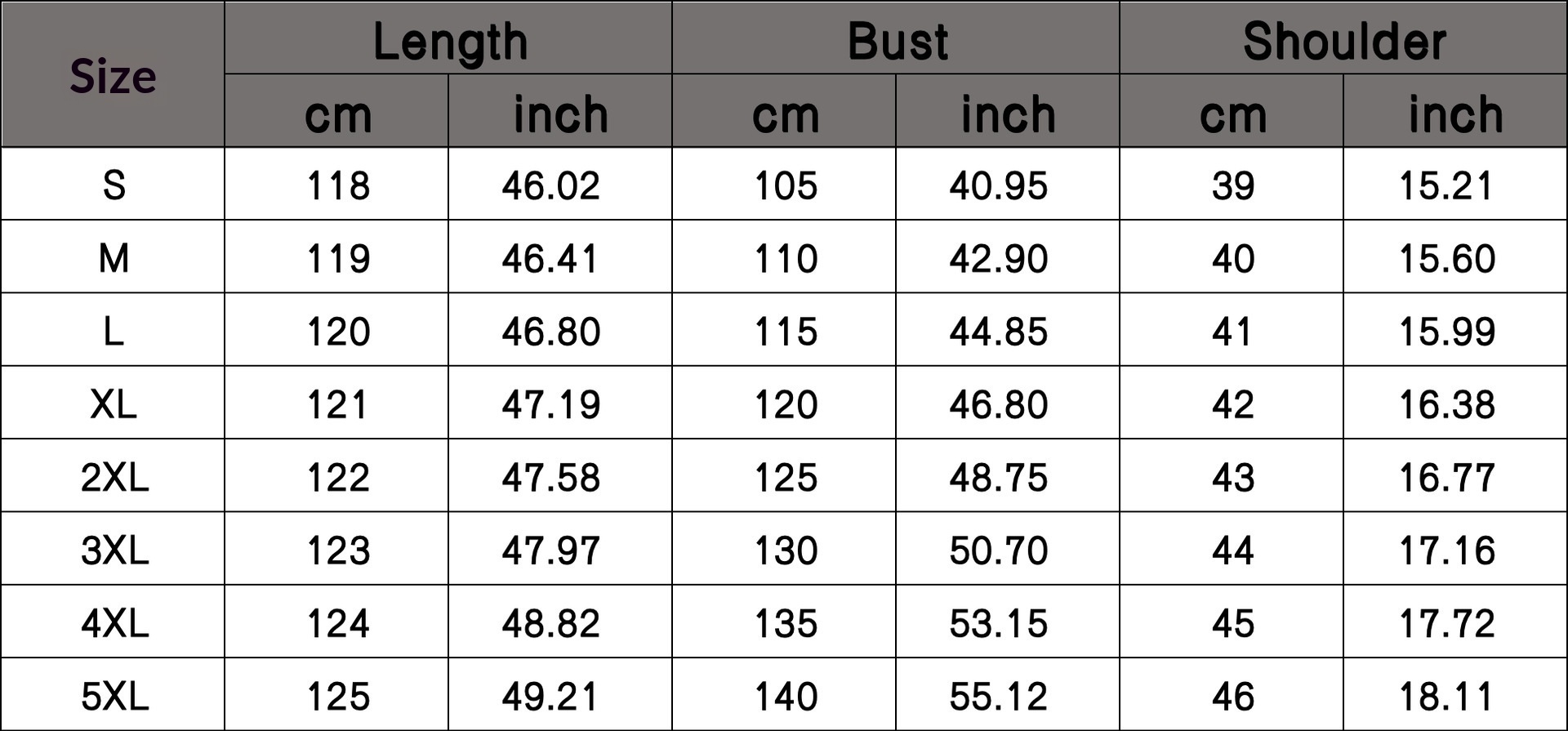Select the Shoulder header cell
The image size is (1568, 731).
[1344, 41]
